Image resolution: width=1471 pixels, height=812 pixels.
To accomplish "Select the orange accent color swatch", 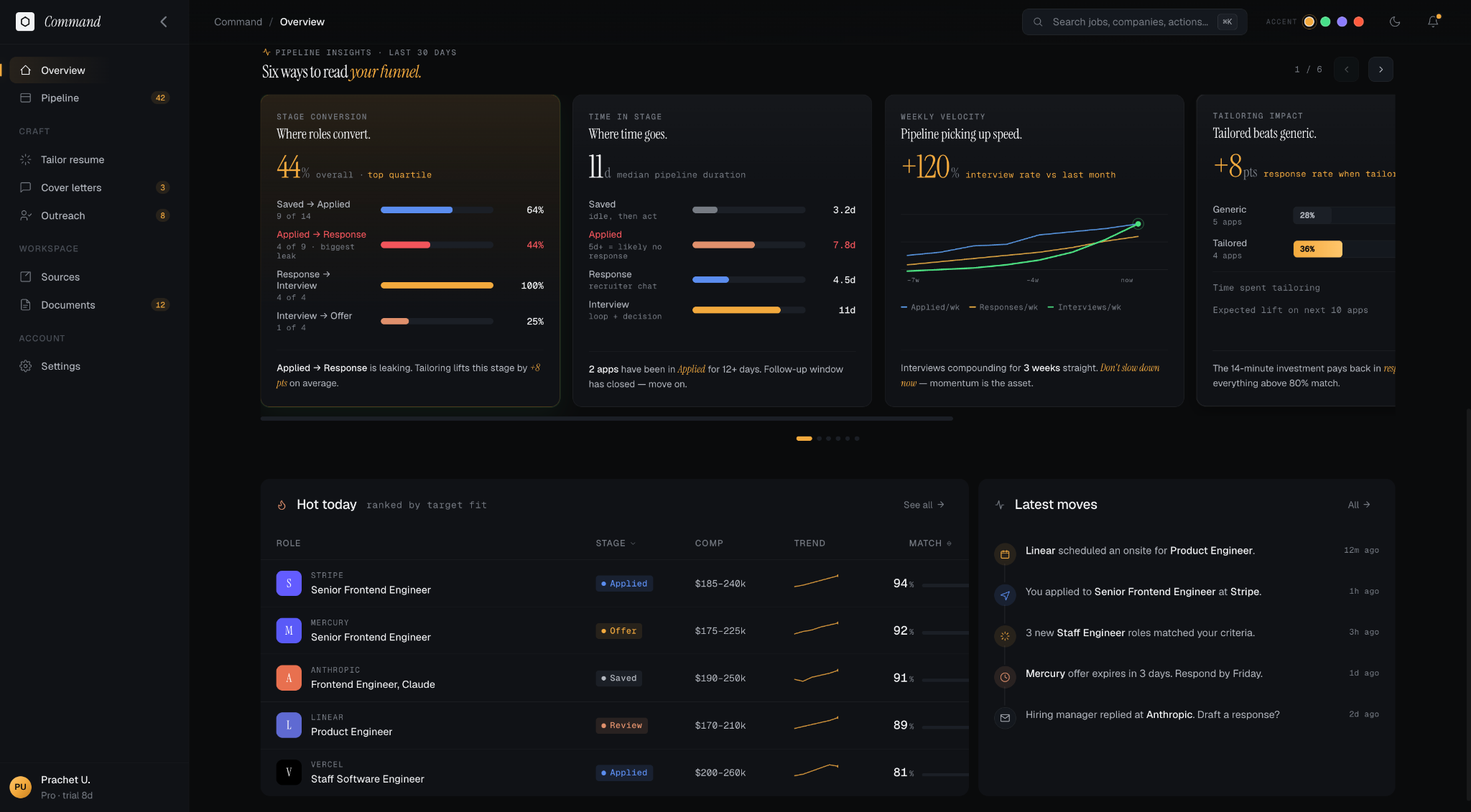I will [x=1309, y=22].
